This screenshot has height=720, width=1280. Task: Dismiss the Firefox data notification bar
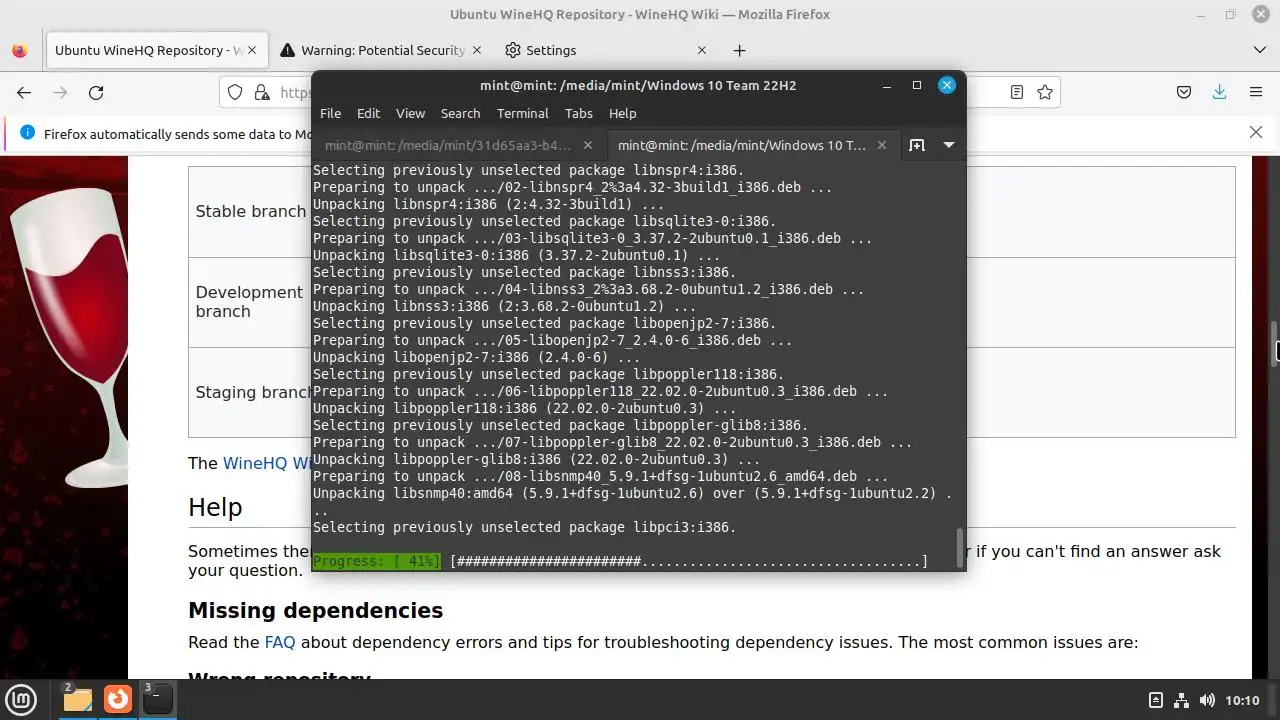1256,132
